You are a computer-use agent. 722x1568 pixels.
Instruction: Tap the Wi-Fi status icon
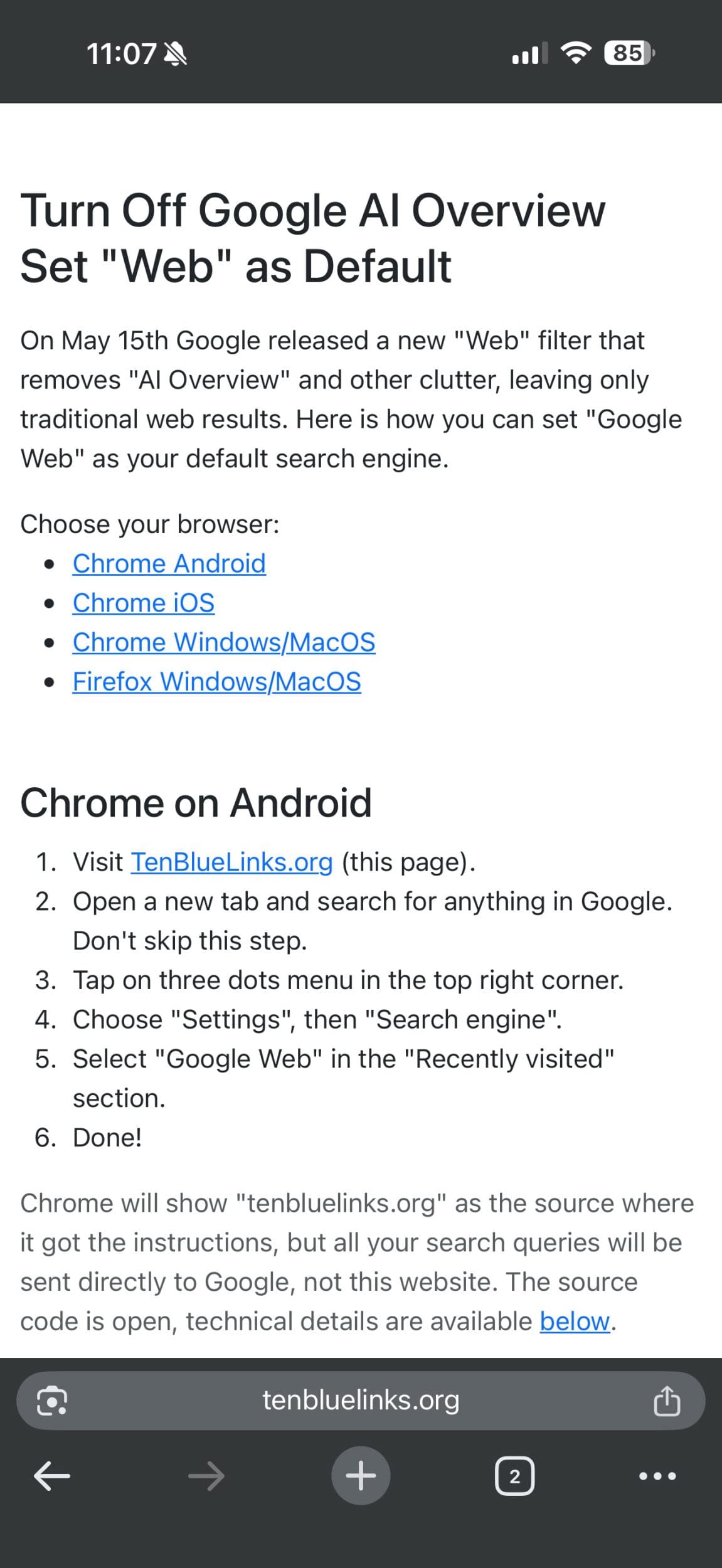[576, 53]
